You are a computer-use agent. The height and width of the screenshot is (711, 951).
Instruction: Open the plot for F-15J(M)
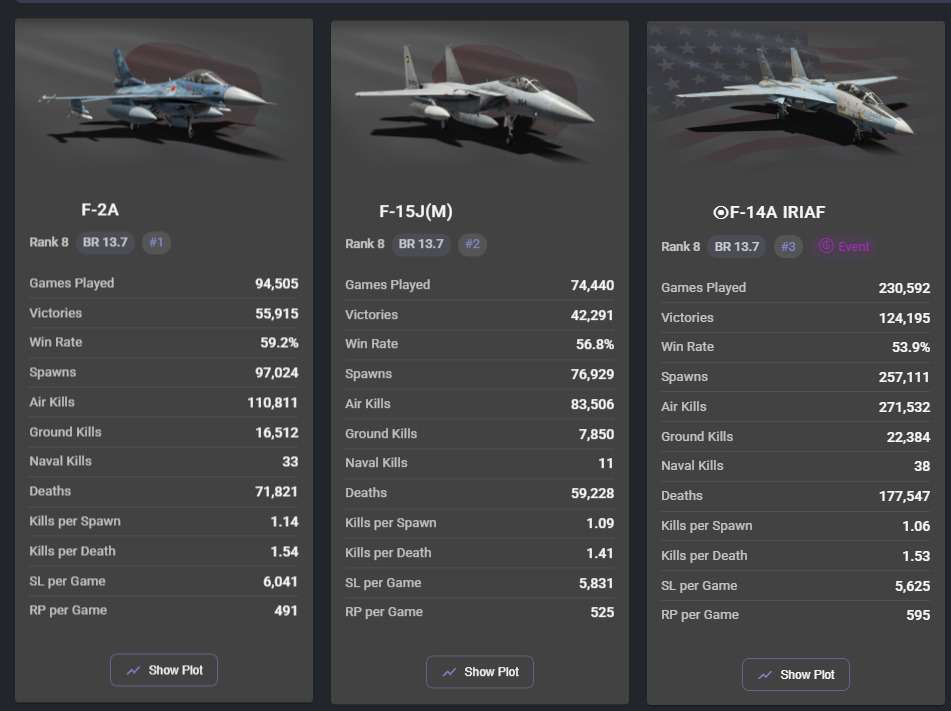tap(480, 672)
